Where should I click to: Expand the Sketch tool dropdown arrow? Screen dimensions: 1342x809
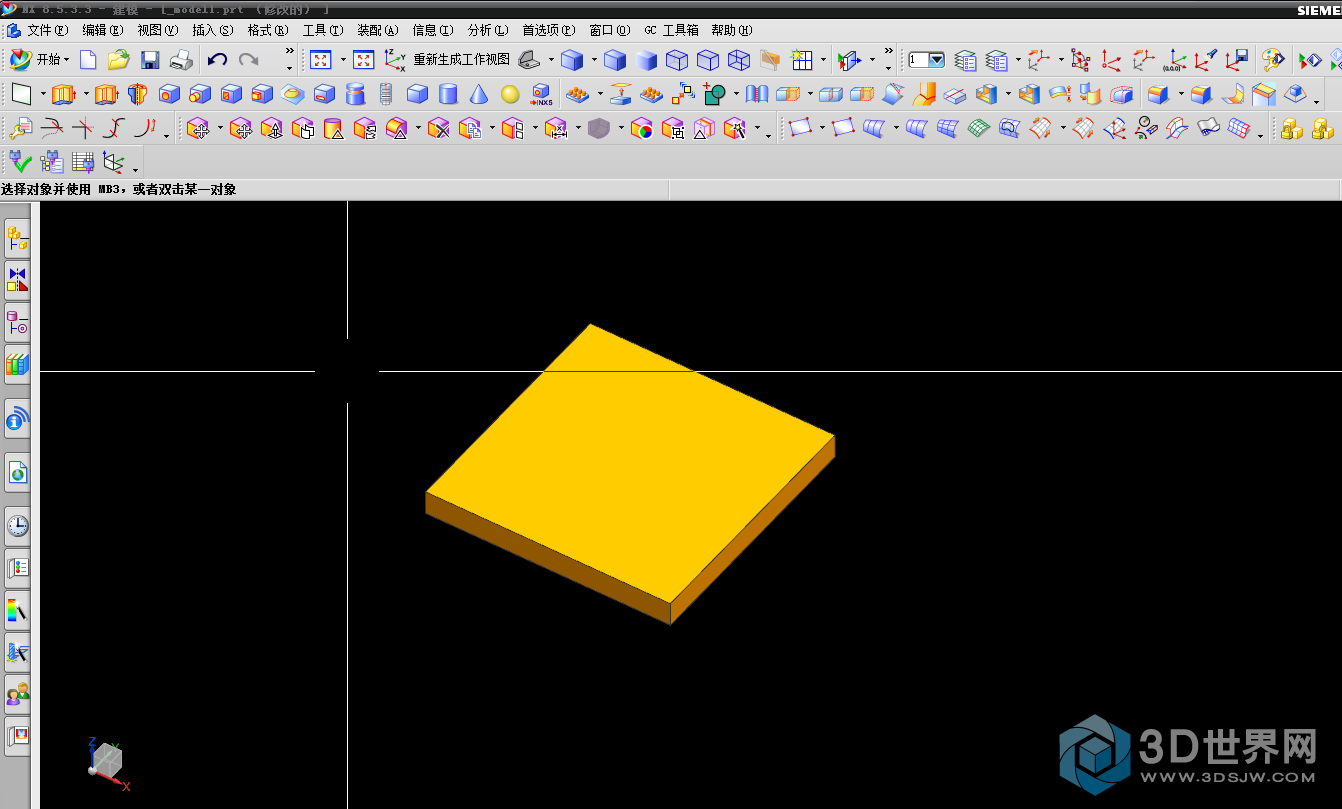(43, 95)
